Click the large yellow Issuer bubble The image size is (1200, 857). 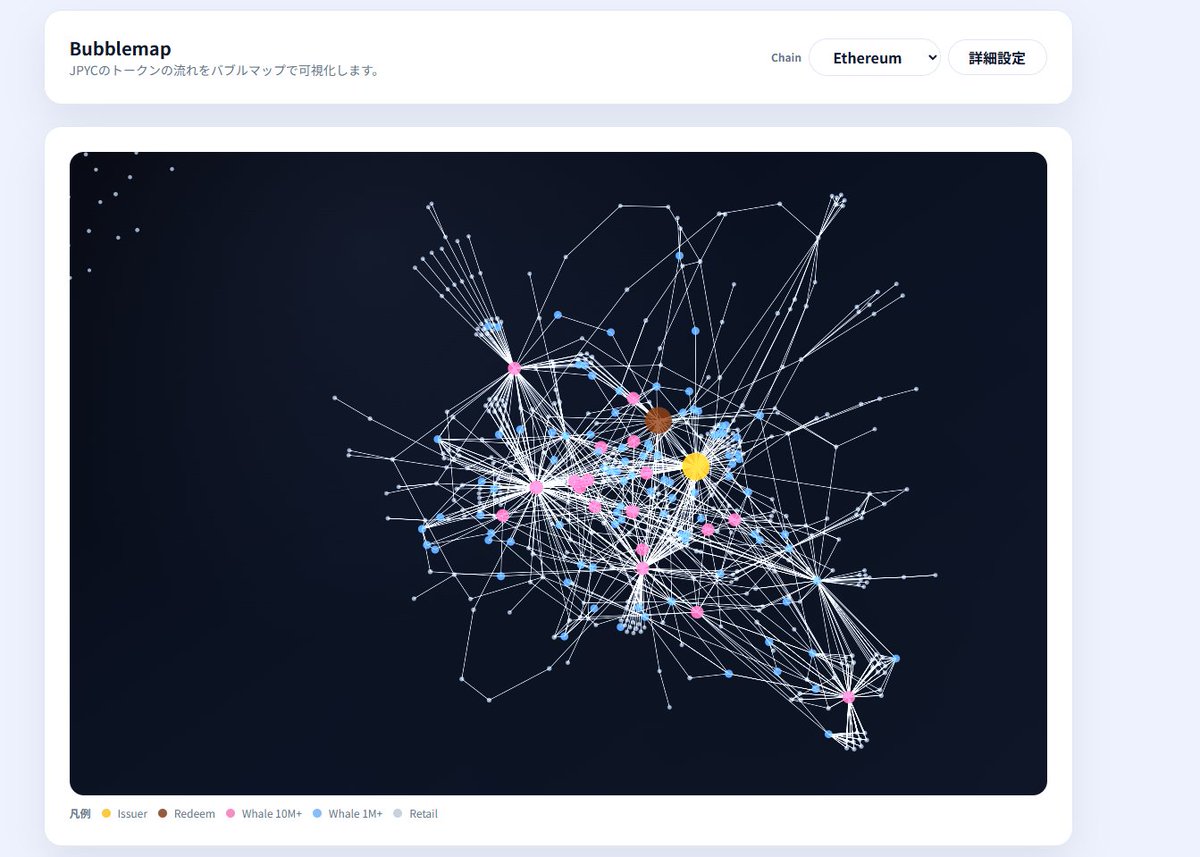[x=696, y=466]
